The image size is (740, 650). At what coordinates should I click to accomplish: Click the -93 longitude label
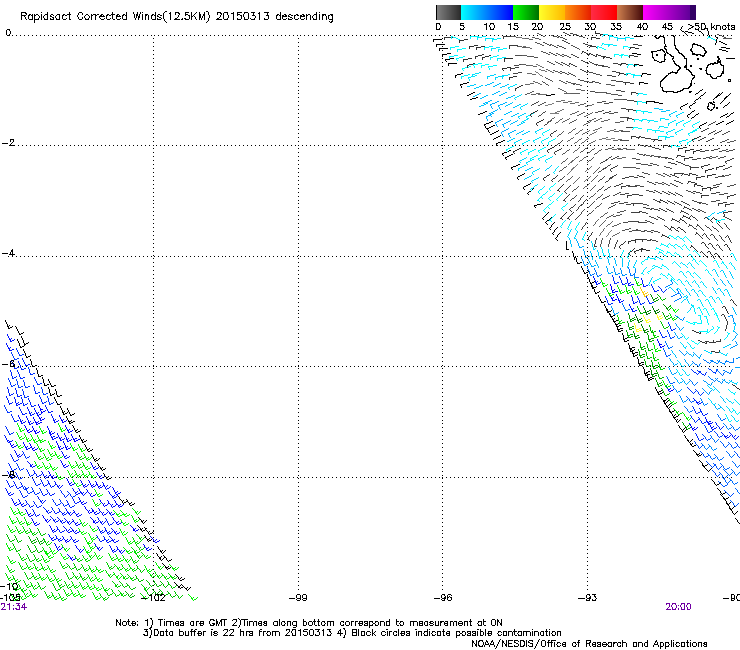click(588, 598)
